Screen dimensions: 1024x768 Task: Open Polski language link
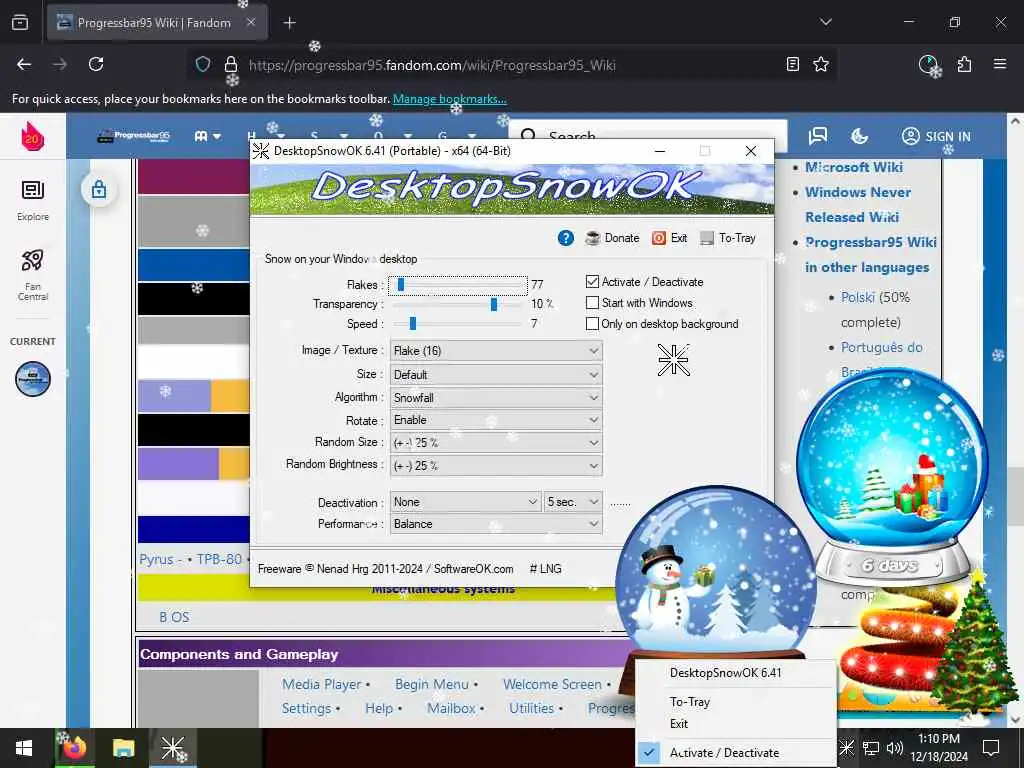(857, 297)
